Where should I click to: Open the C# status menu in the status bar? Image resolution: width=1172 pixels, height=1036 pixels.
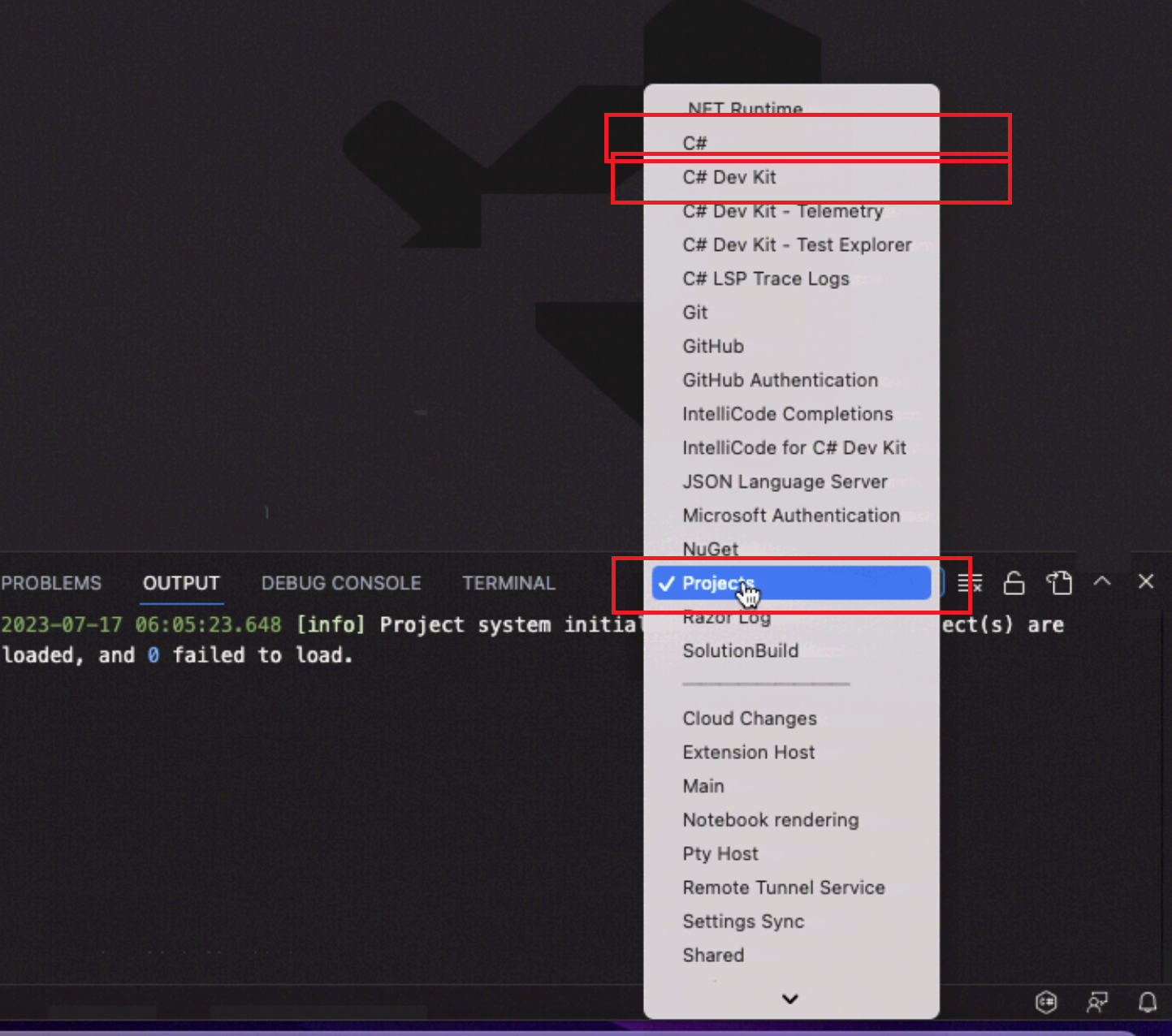click(x=1046, y=1002)
